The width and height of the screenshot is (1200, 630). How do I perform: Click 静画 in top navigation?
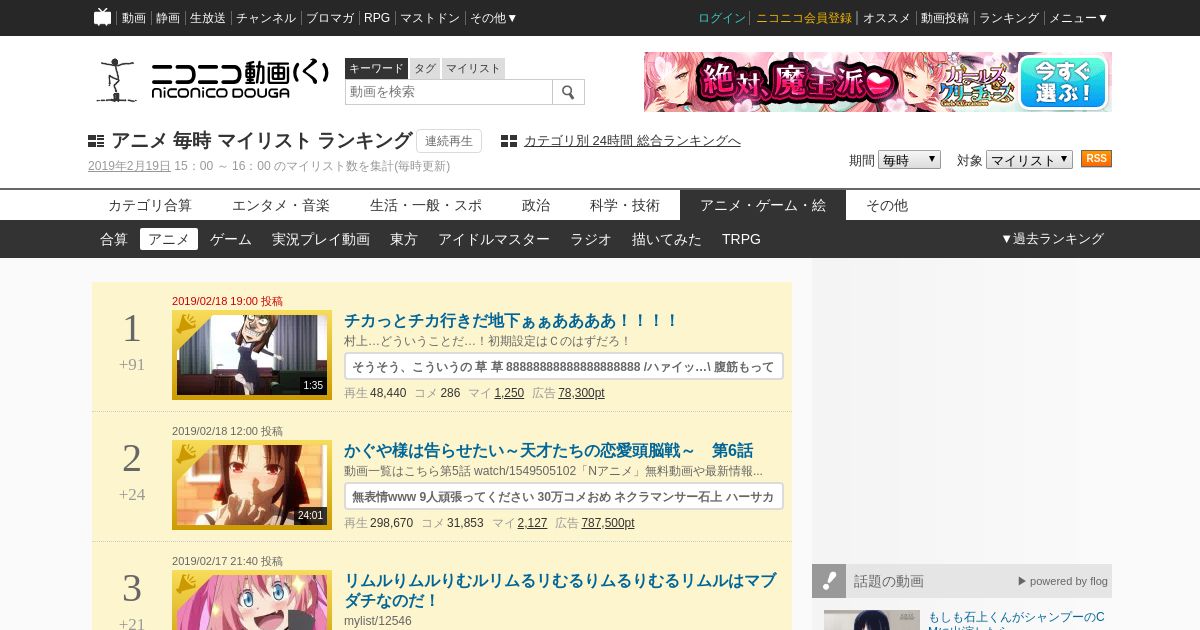point(168,18)
